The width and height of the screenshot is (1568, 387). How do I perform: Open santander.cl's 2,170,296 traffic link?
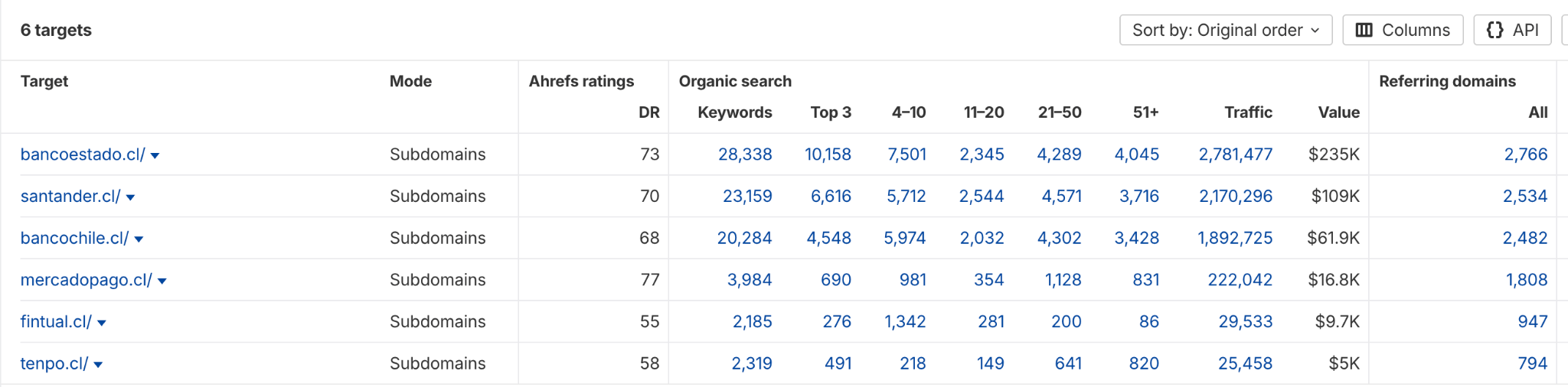pos(1235,197)
